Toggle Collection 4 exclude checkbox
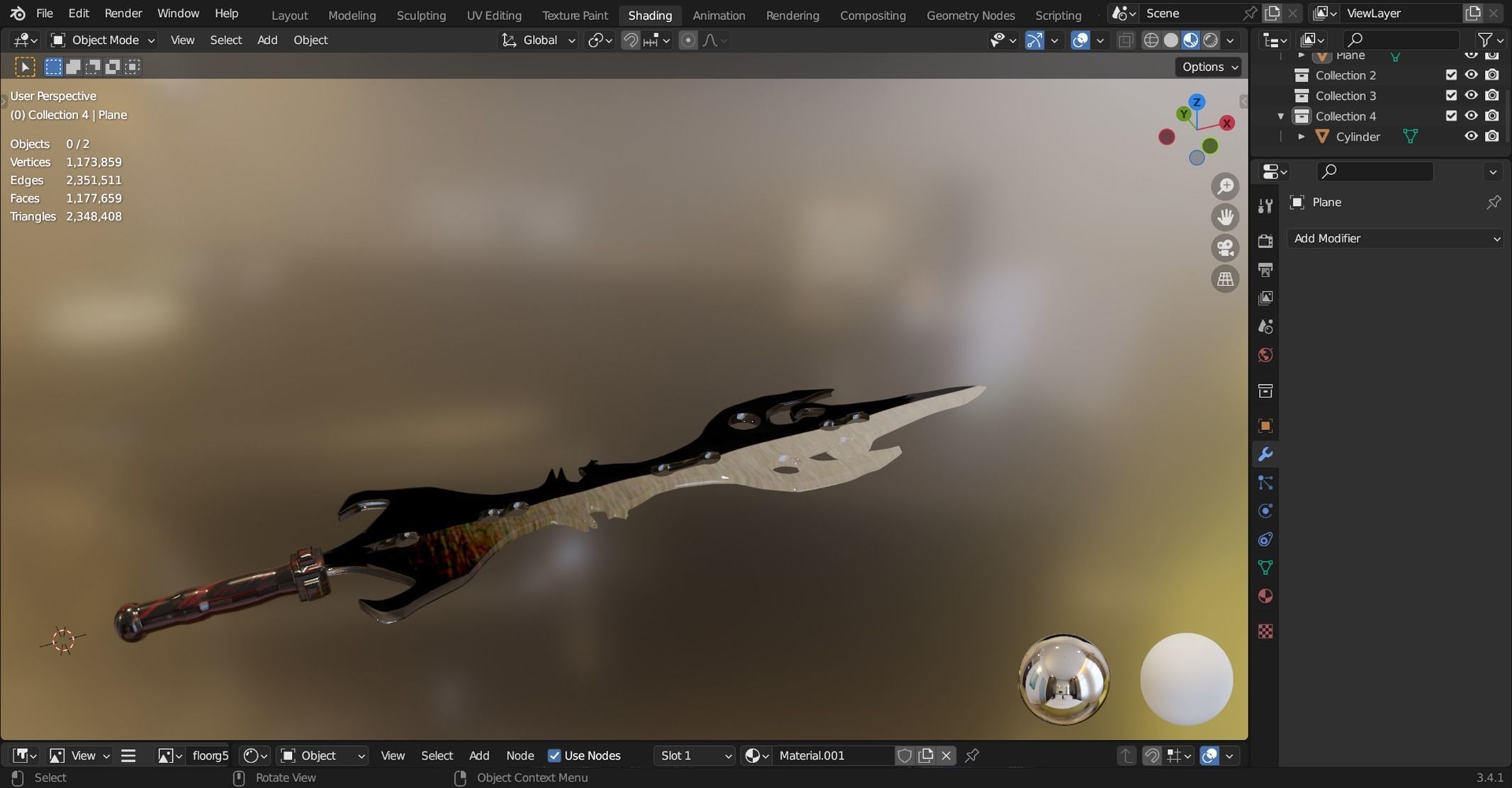 (1451, 116)
